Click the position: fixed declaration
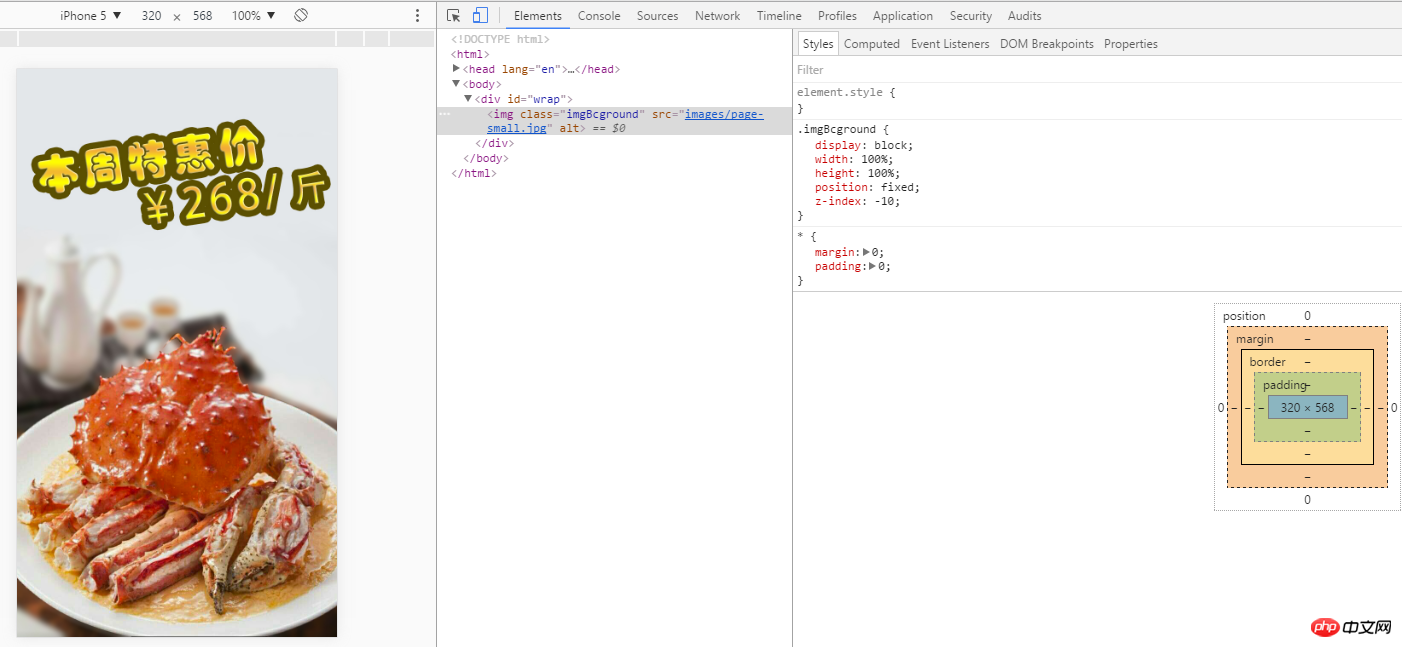The height and width of the screenshot is (647, 1402). 867,187
